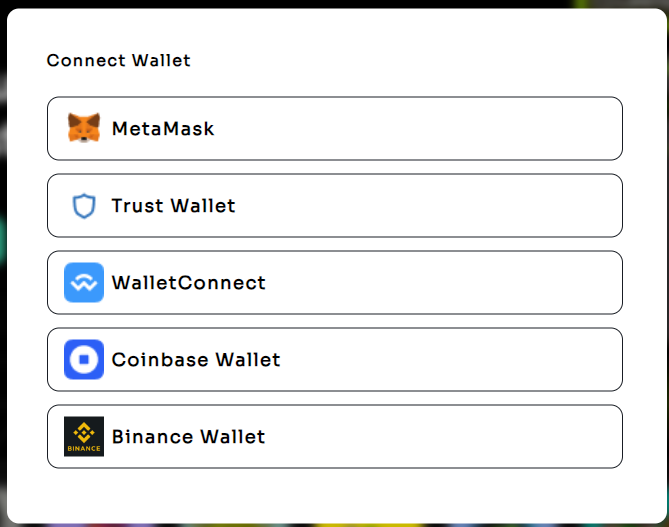Click the Binance yellow logo icon
This screenshot has width=669, height=527.
[84, 437]
